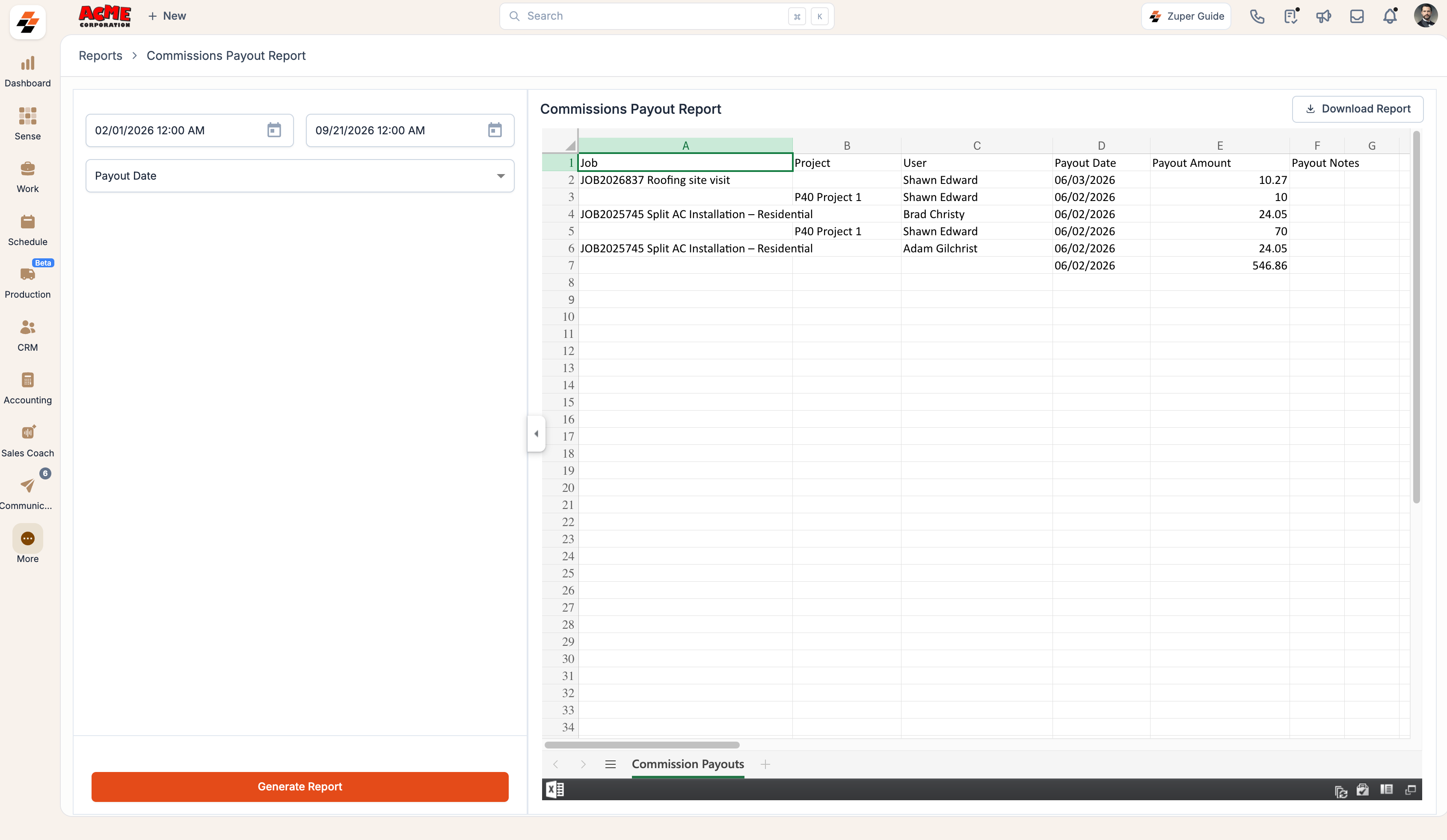
Task: Open the Accounting module
Action: click(27, 388)
